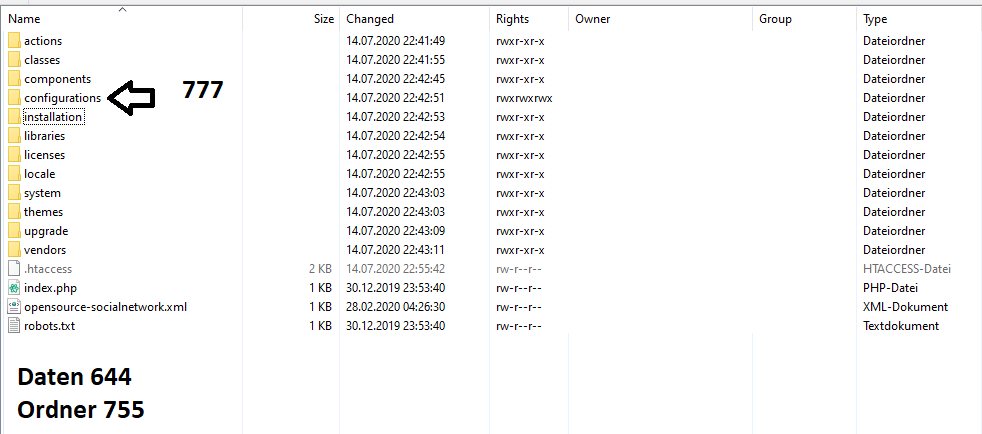
Task: Click the configurations folder icon
Action: tap(14, 98)
